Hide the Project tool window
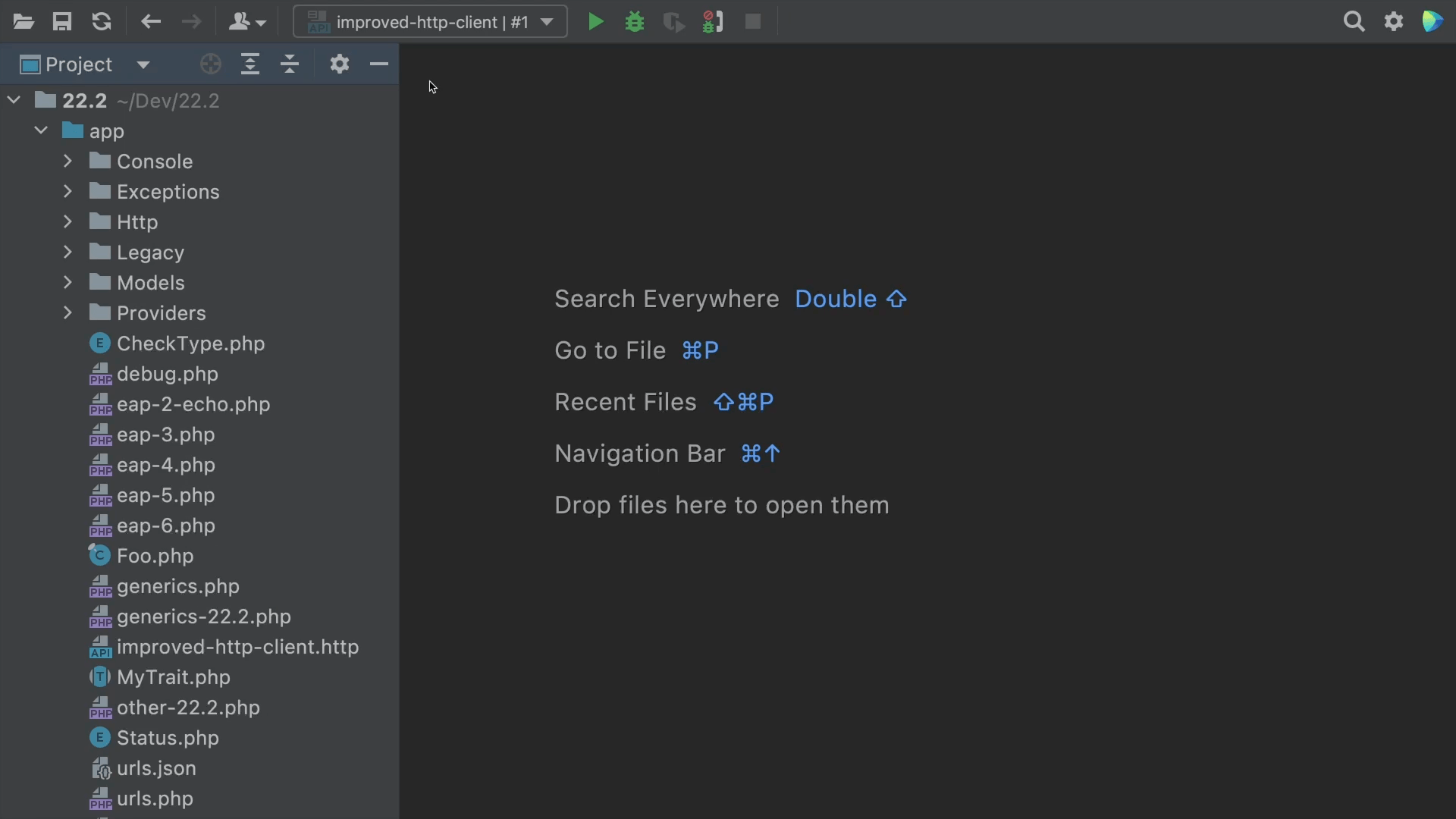The width and height of the screenshot is (1456, 819). click(379, 64)
